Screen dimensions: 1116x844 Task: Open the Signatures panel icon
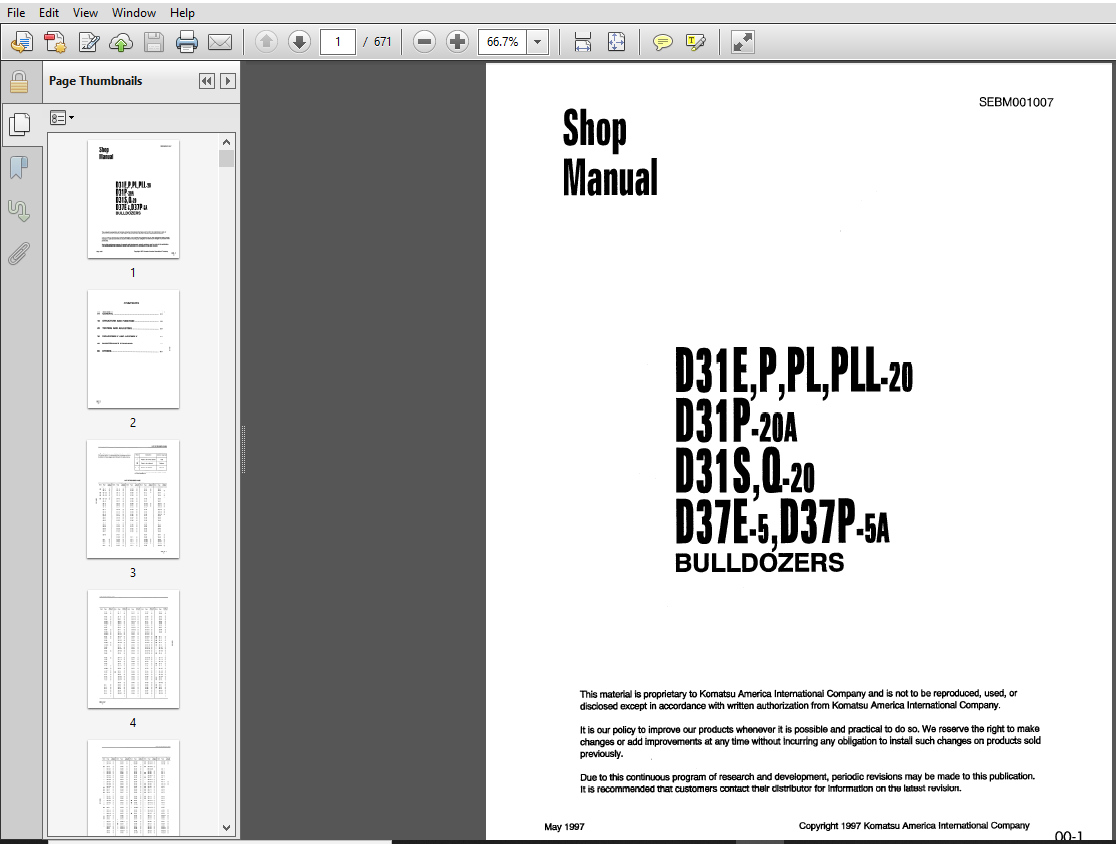19,211
